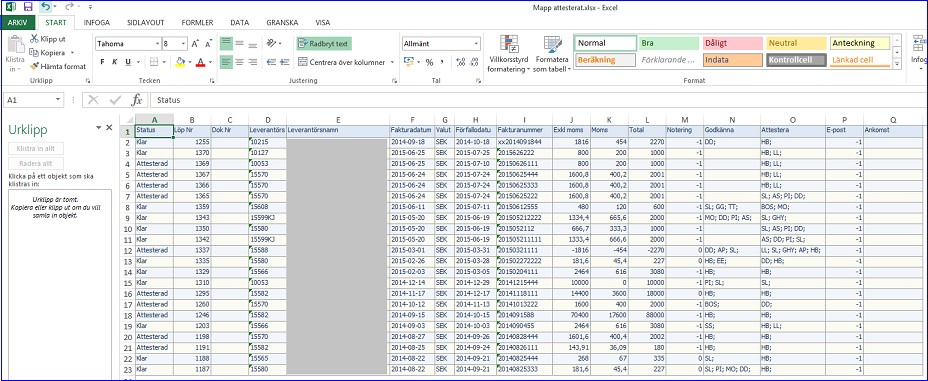Image resolution: width=928 pixels, height=381 pixels.
Task: Switch to the GRANSKA tab
Action: [x=282, y=22]
